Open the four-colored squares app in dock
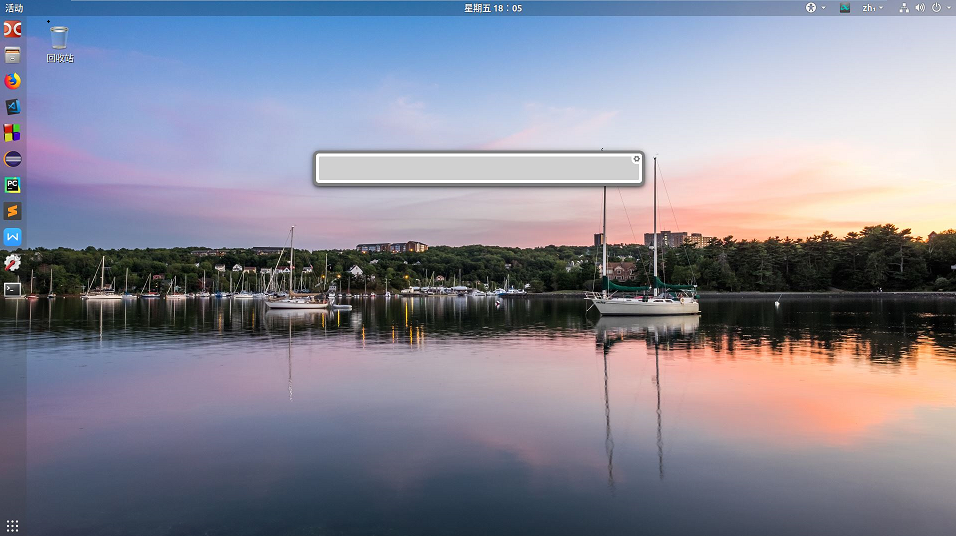Screen dimensions: 956x536 click(x=12, y=133)
